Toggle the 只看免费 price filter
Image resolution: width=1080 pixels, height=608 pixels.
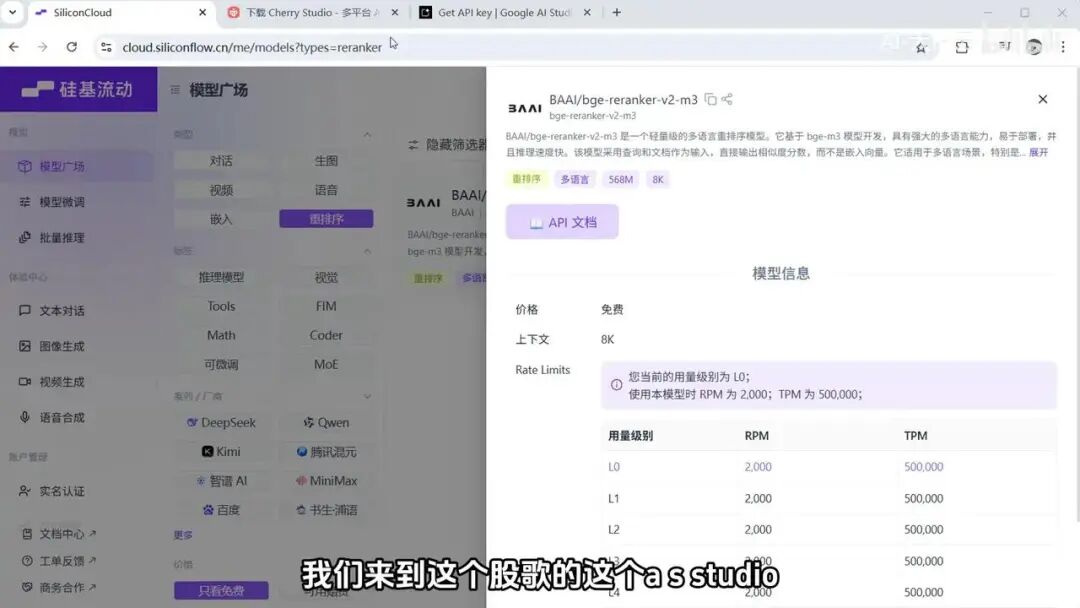coord(221,590)
